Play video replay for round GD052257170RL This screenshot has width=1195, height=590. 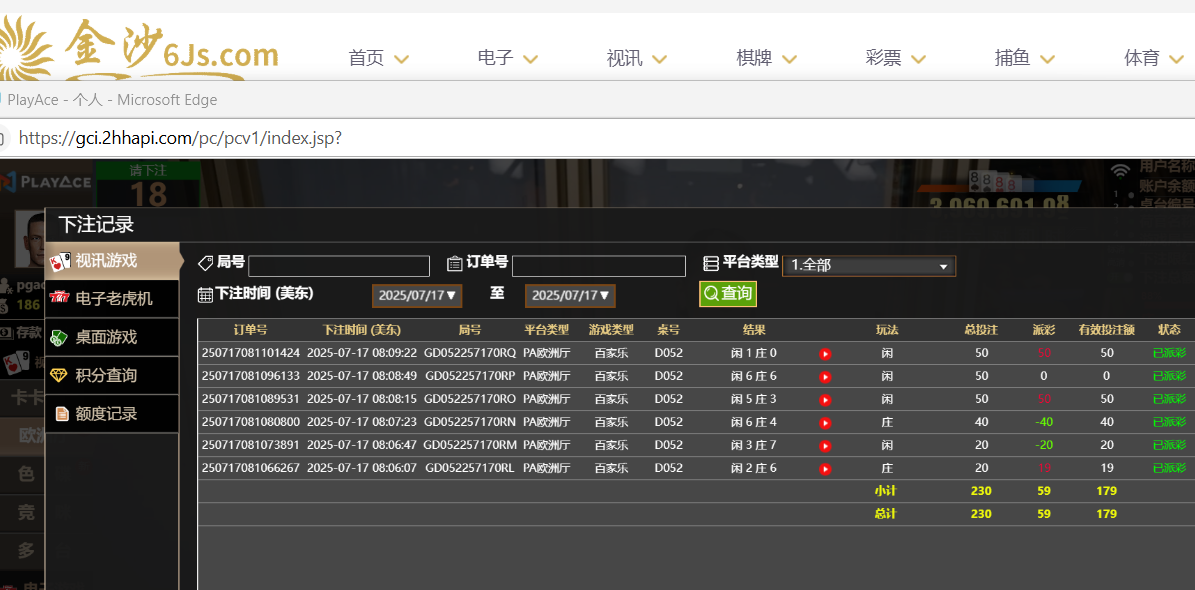[825, 469]
